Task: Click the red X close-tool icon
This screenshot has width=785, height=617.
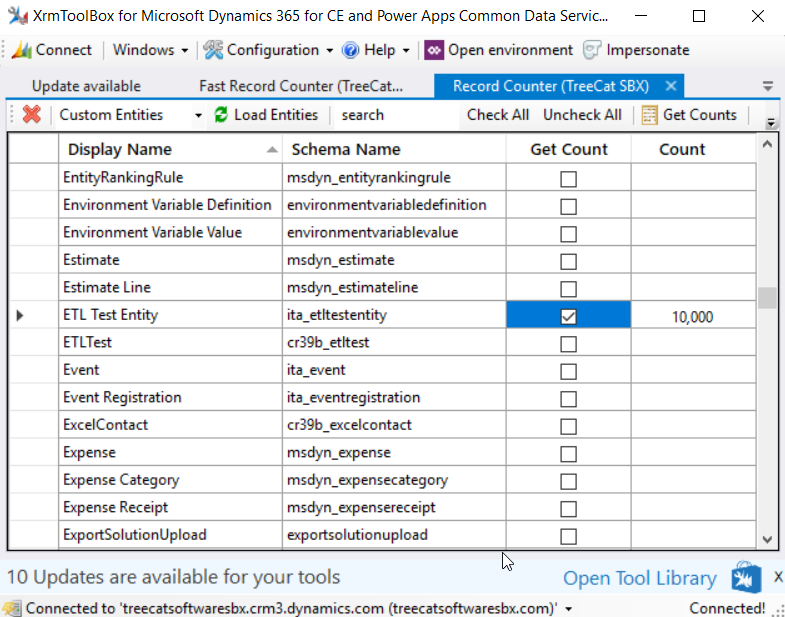Action: click(x=32, y=115)
